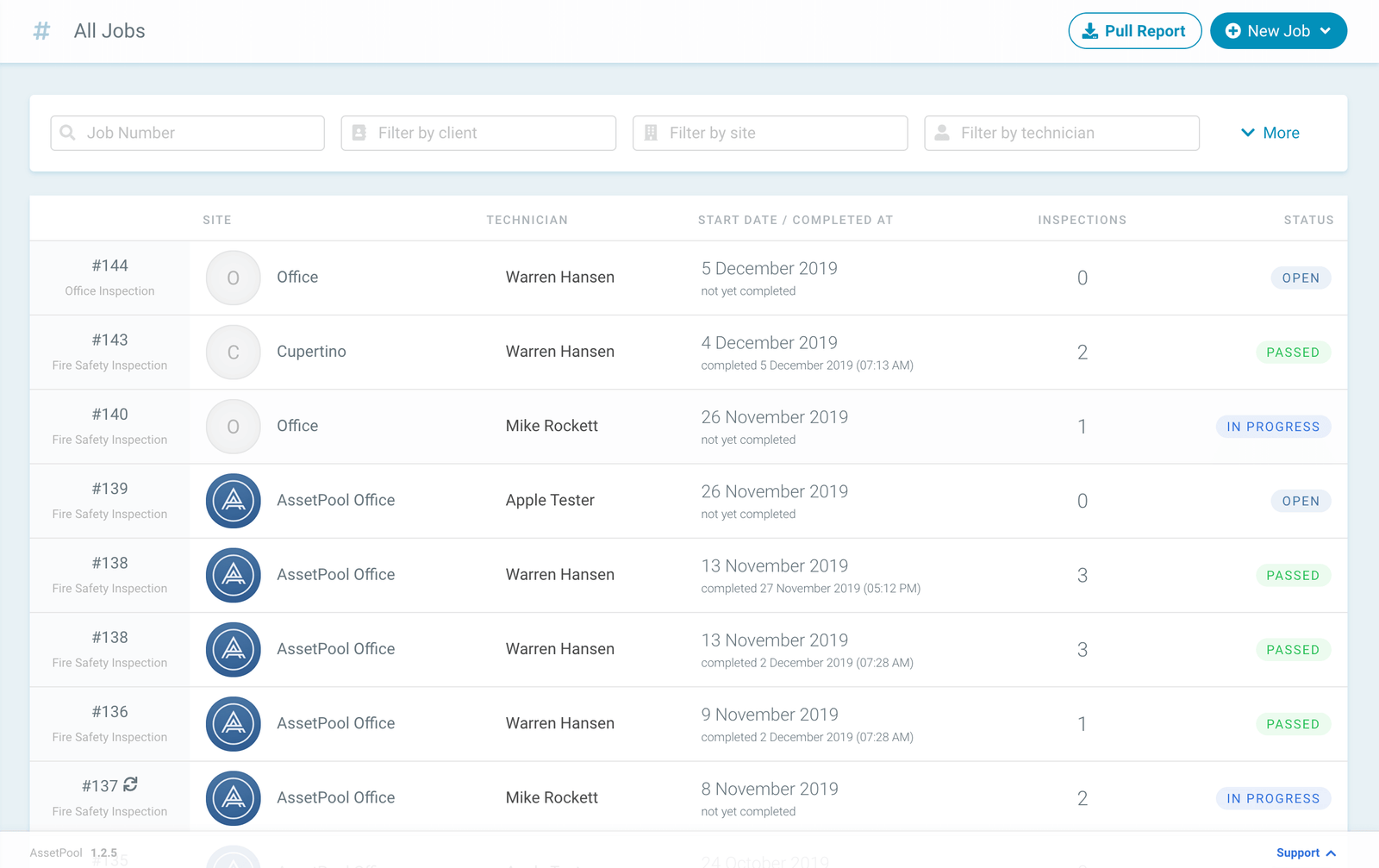Click the plus icon in New Job

click(x=1233, y=31)
